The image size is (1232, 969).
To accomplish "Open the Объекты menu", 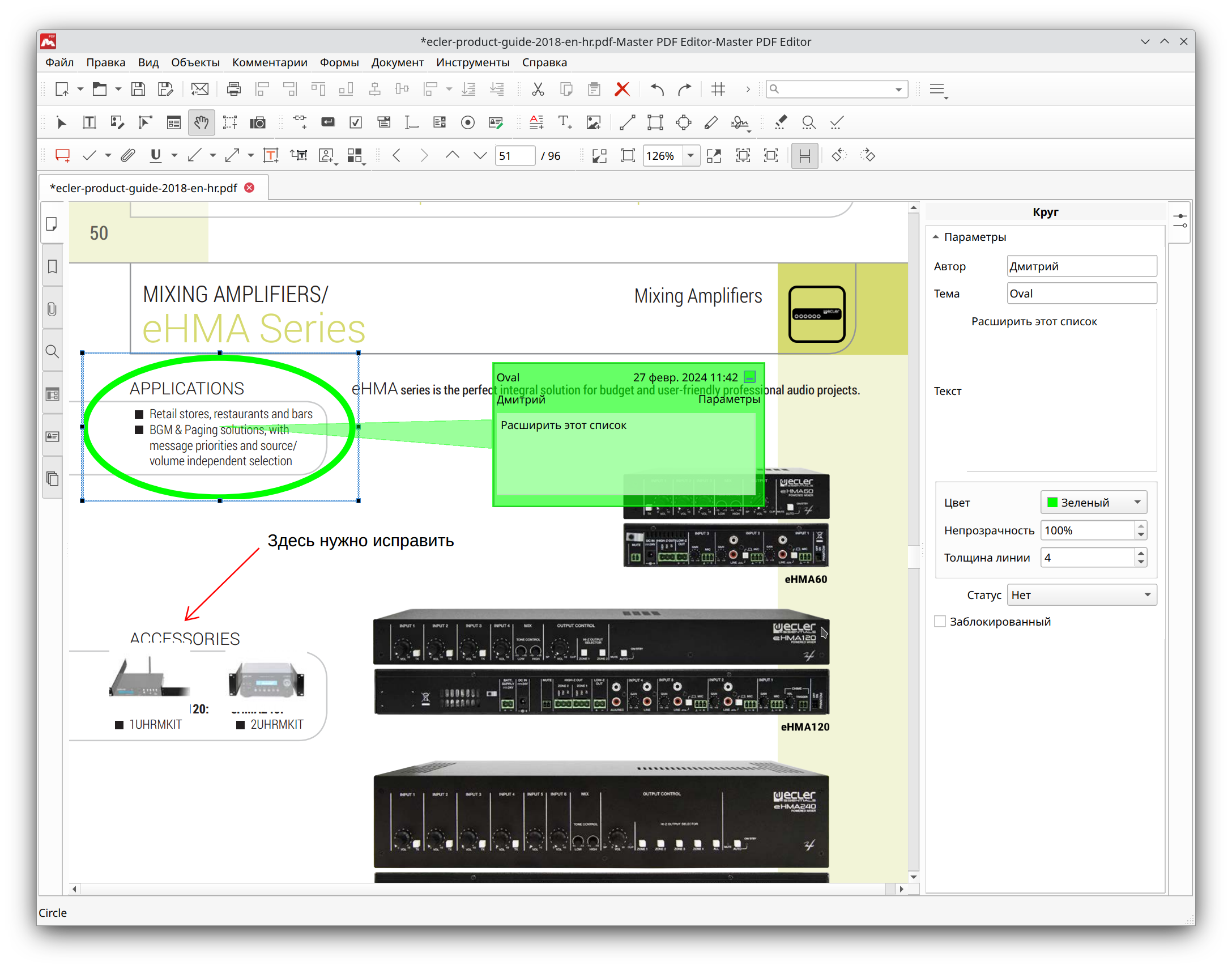I will tap(195, 62).
